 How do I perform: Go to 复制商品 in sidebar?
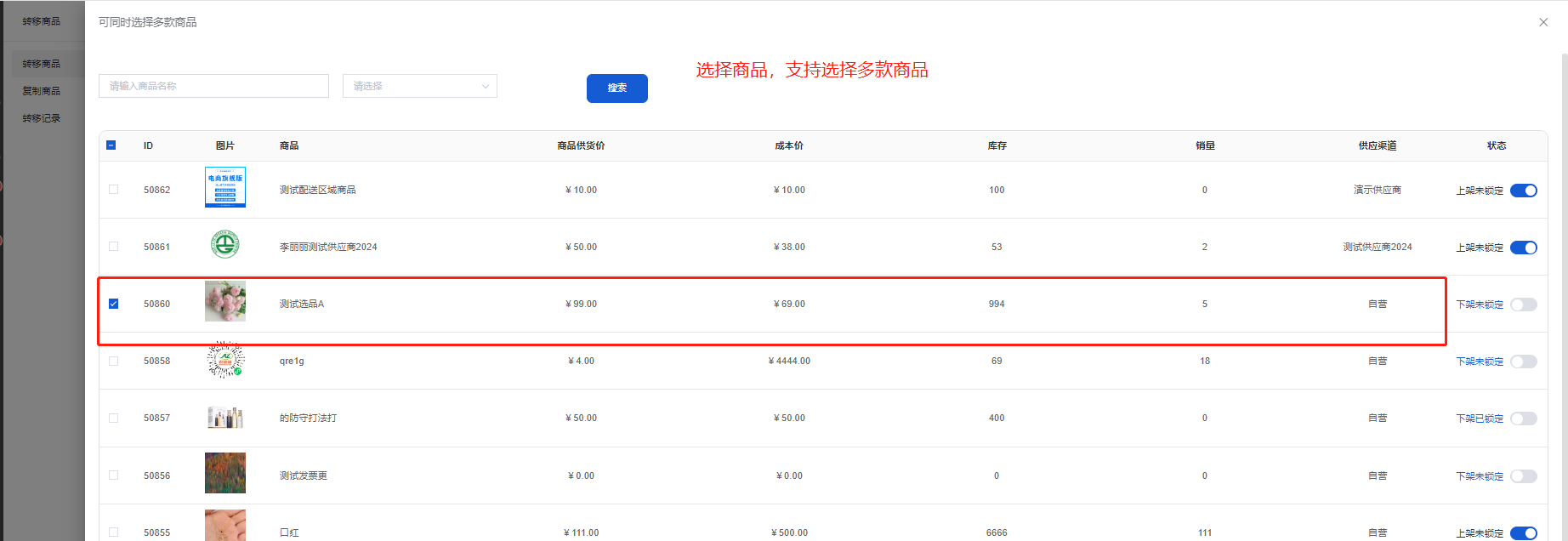(x=41, y=91)
